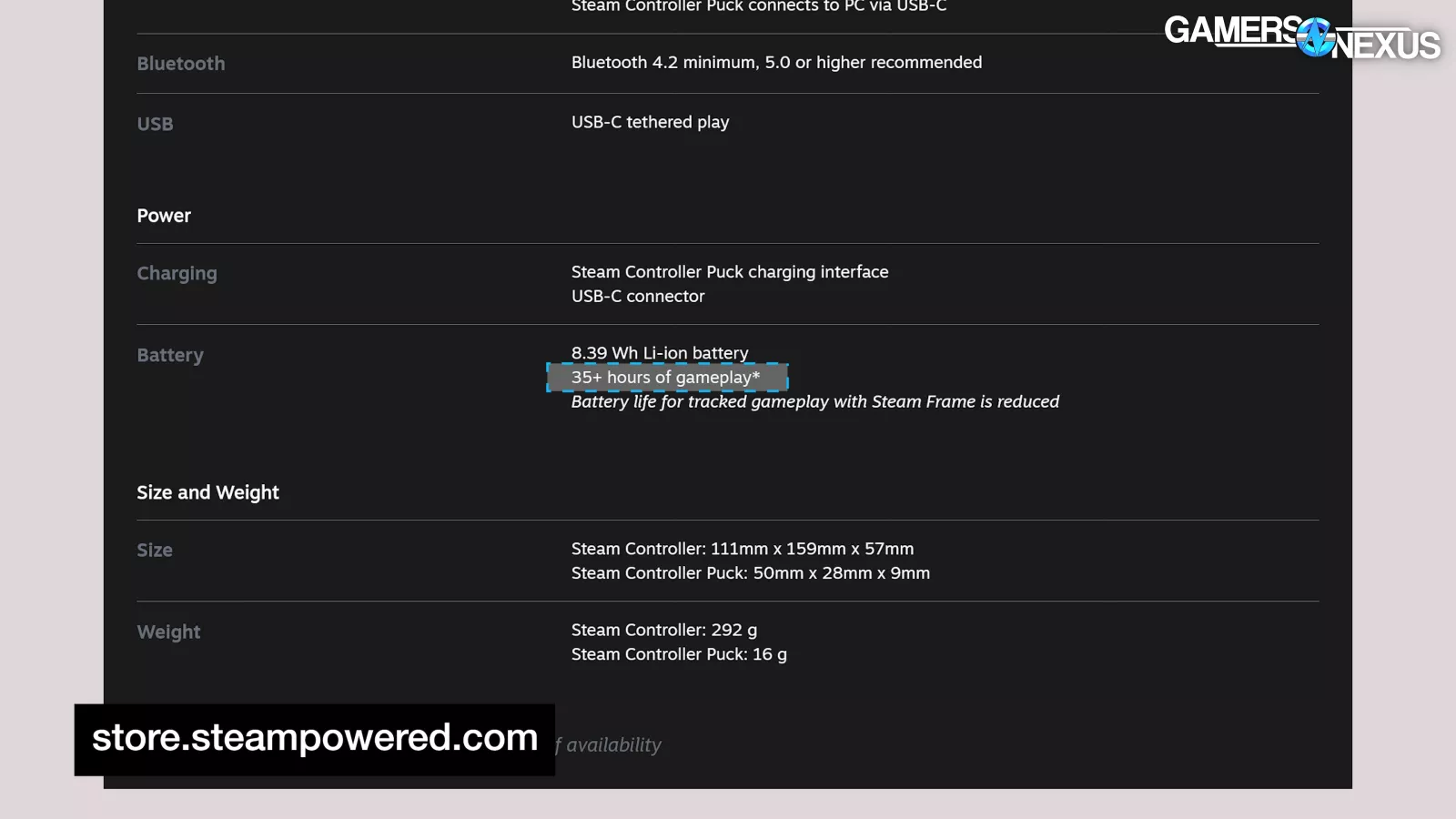
Task: Select "Steam Controller Puck: 50mm x 28mm x 9mm" text
Action: pos(751,573)
